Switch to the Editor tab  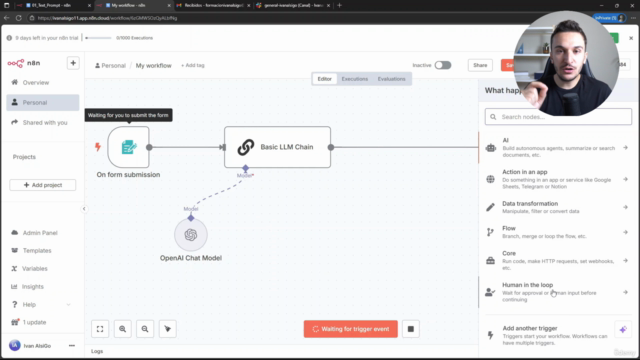tap(324, 79)
